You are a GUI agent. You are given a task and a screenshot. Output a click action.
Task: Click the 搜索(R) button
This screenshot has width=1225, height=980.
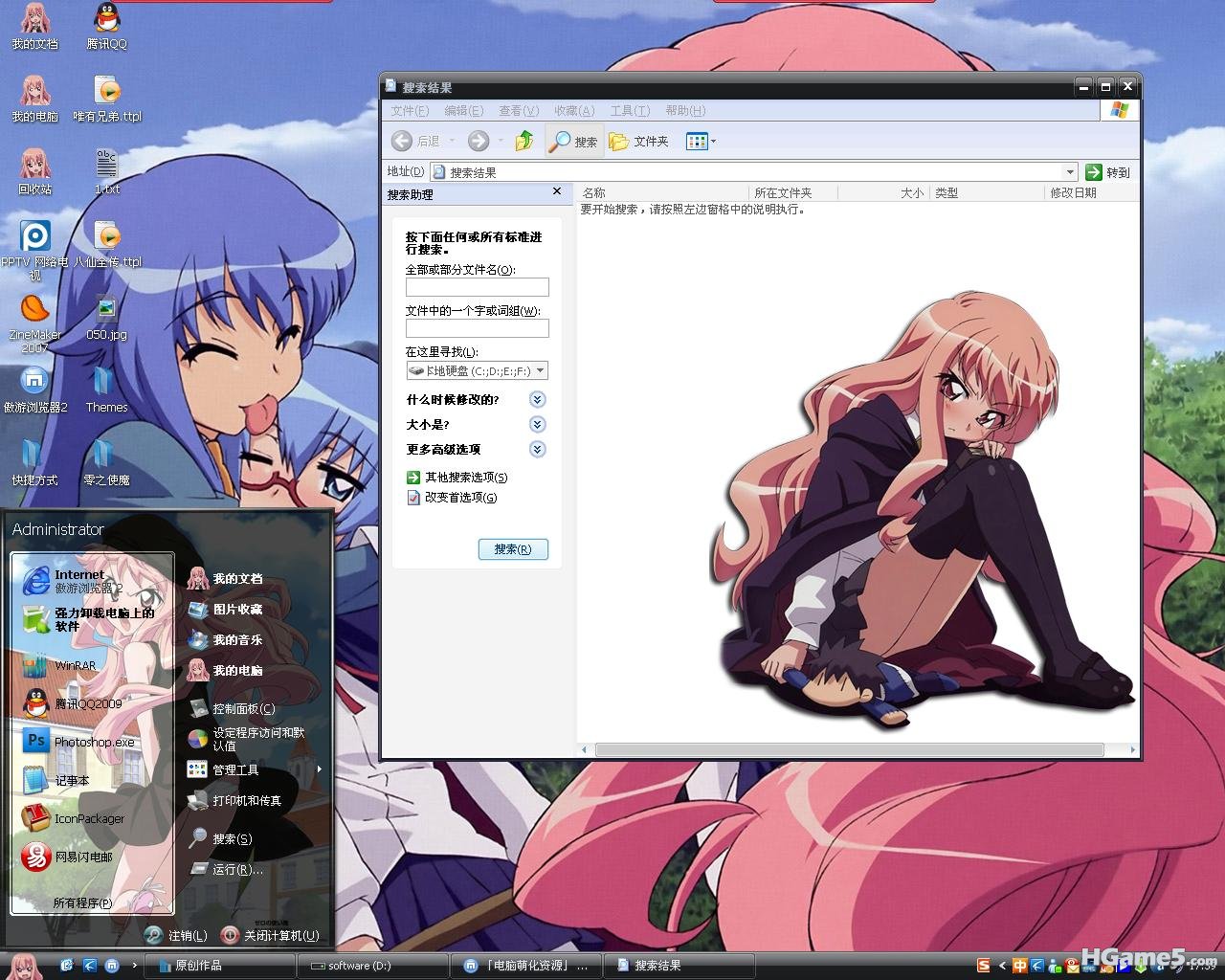[513, 549]
